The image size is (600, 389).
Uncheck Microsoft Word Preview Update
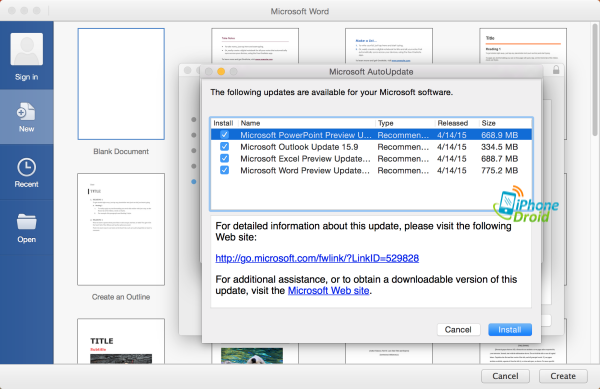tap(225, 170)
